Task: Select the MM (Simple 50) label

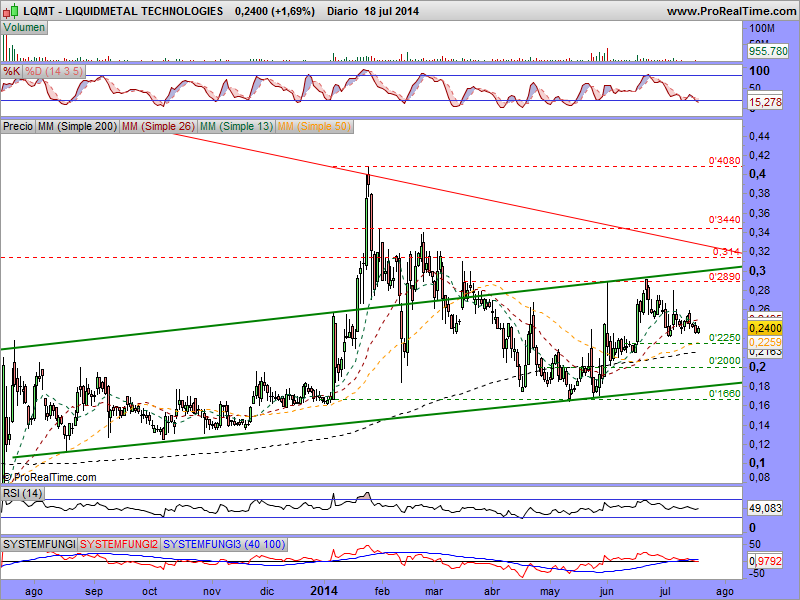Action: pos(314,126)
